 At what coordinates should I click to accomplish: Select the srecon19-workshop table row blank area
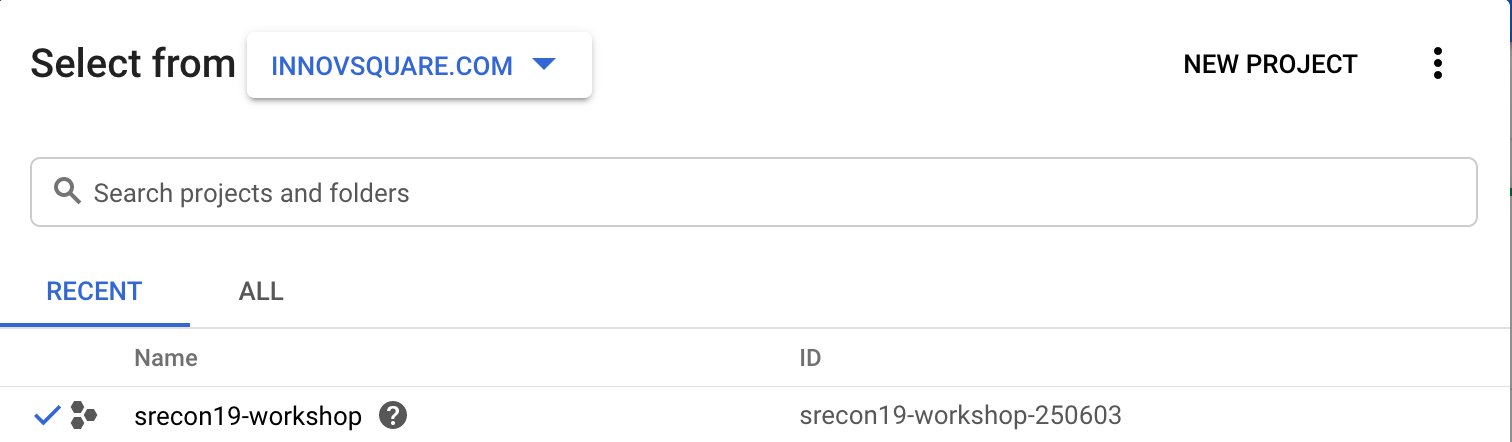(1300, 415)
